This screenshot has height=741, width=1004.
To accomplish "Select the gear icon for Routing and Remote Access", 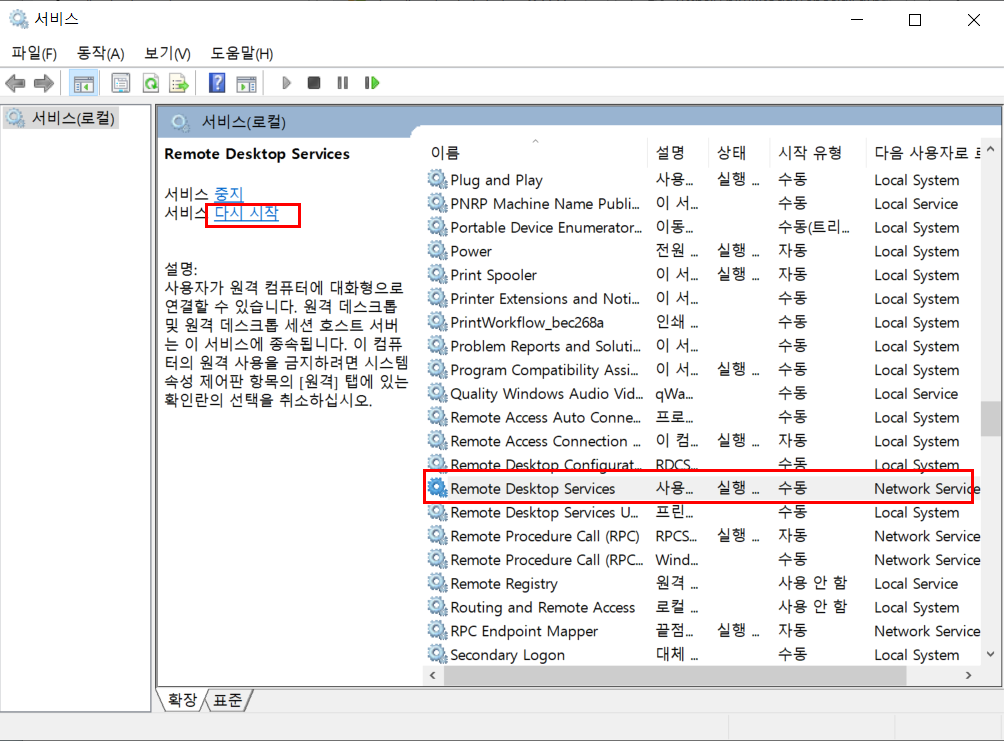I will 437,607.
